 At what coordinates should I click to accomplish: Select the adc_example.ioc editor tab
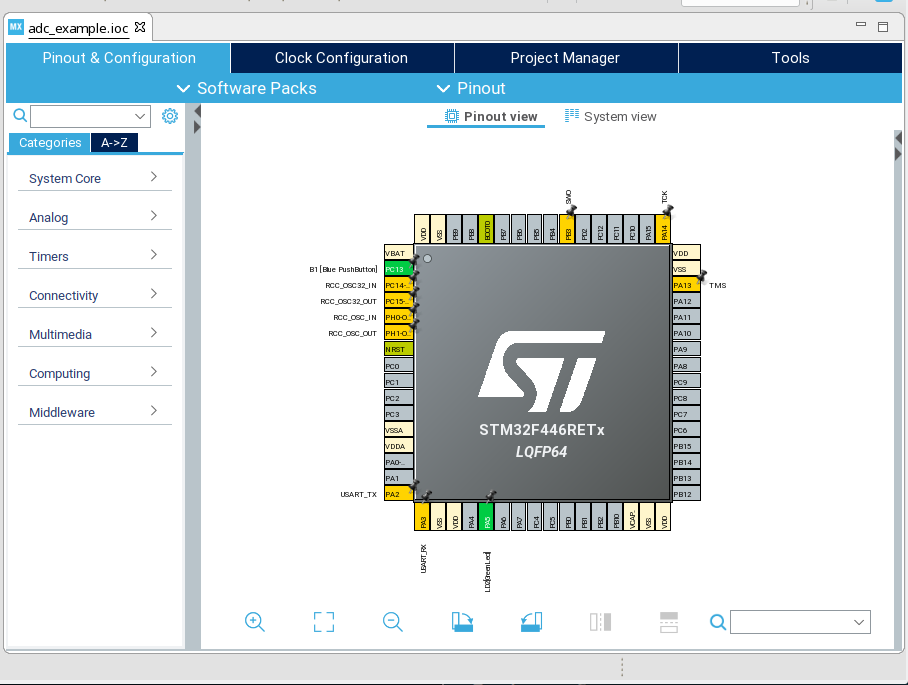(78, 28)
